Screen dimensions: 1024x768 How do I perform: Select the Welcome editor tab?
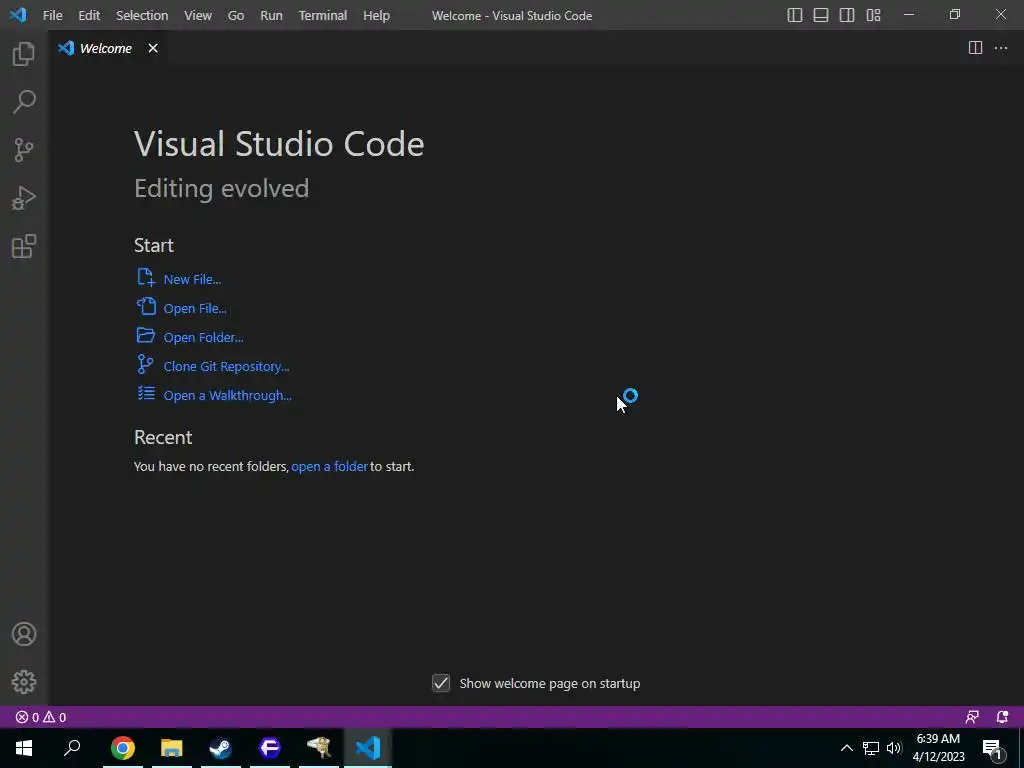108,48
